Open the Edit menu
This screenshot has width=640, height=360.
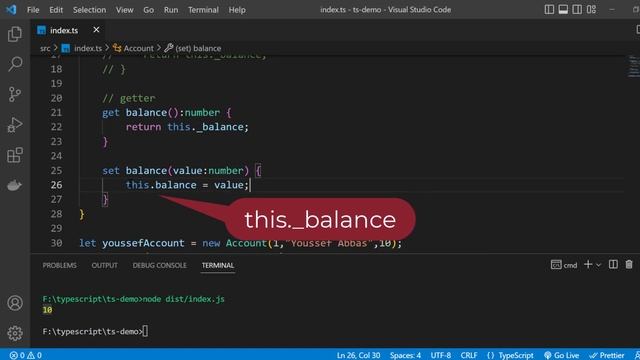(56, 10)
